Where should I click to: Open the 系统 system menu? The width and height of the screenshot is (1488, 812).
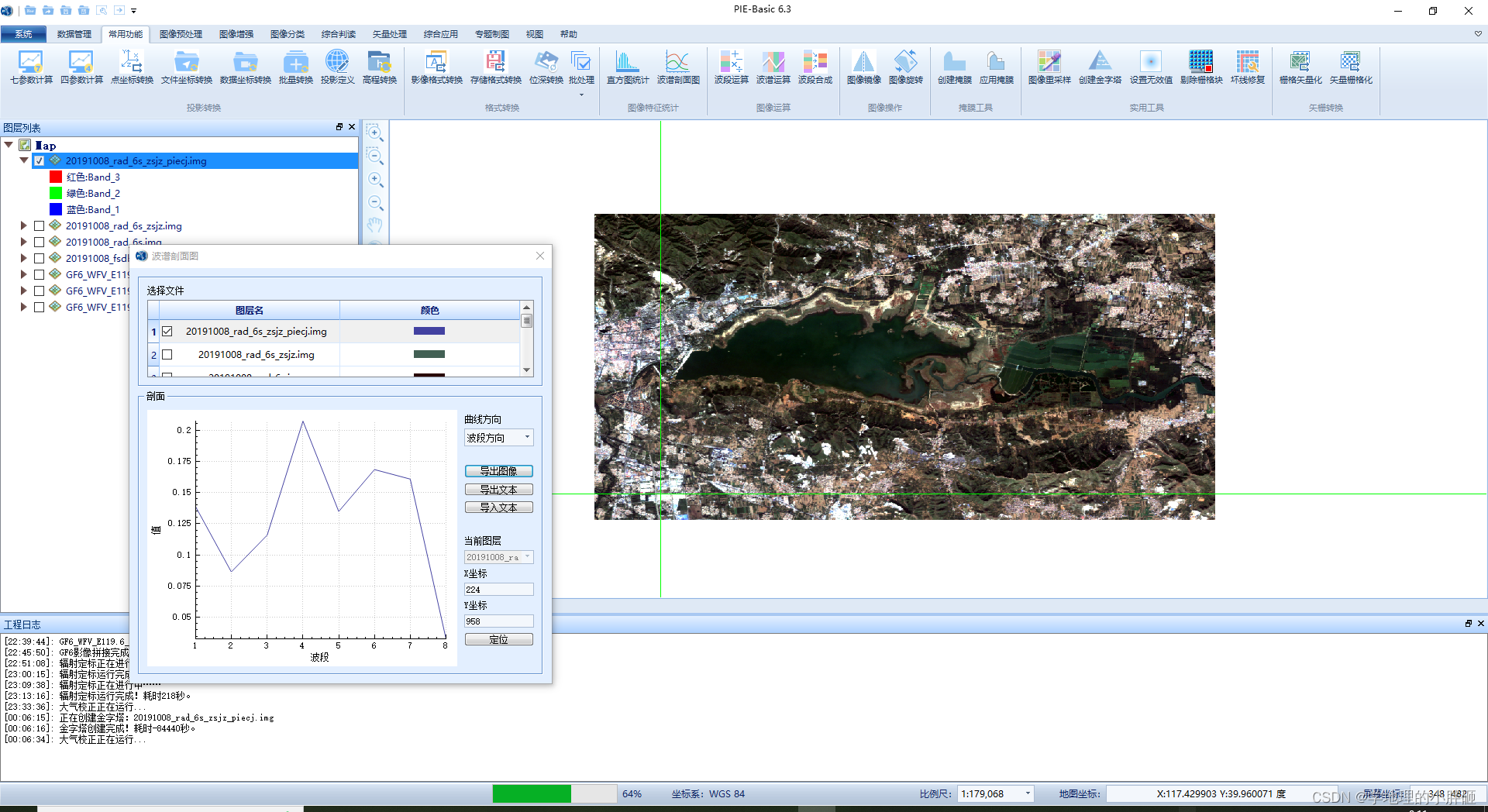(x=23, y=34)
